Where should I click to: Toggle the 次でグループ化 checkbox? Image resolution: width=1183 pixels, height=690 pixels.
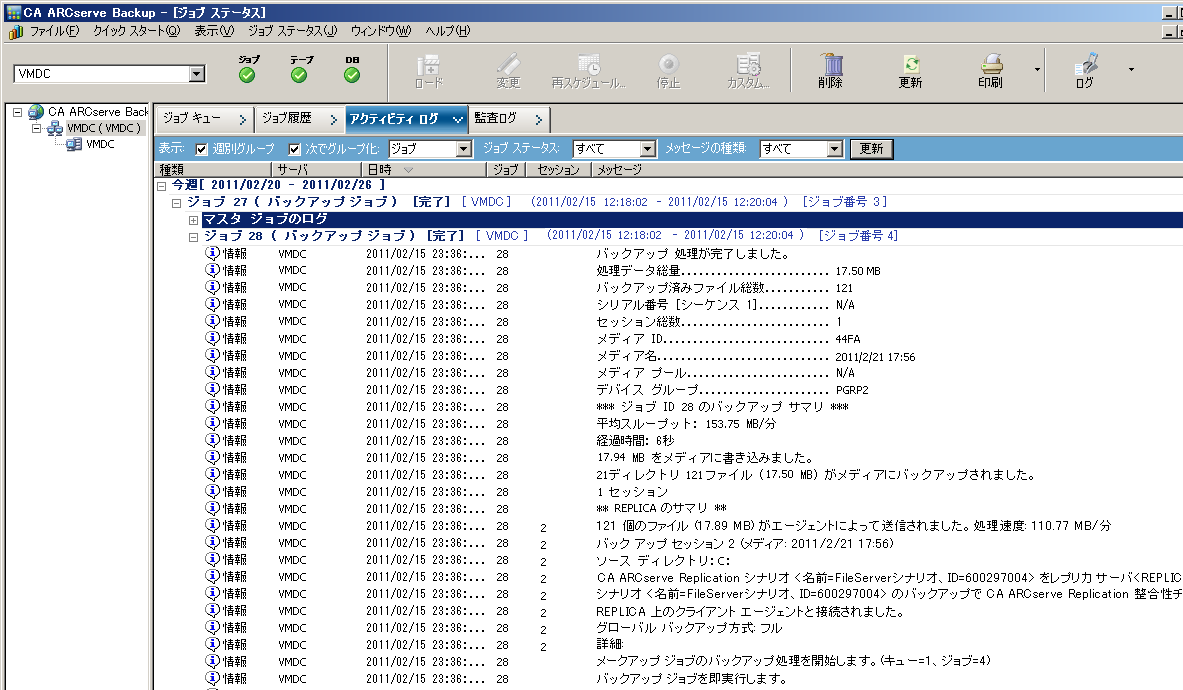pyautogui.click(x=295, y=149)
